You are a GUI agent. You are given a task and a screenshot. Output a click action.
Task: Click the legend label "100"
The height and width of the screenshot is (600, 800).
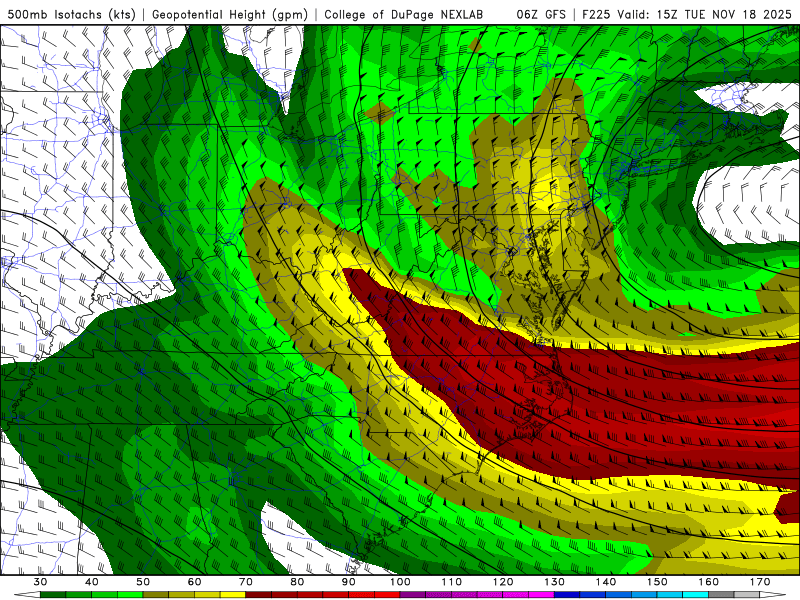(x=400, y=582)
